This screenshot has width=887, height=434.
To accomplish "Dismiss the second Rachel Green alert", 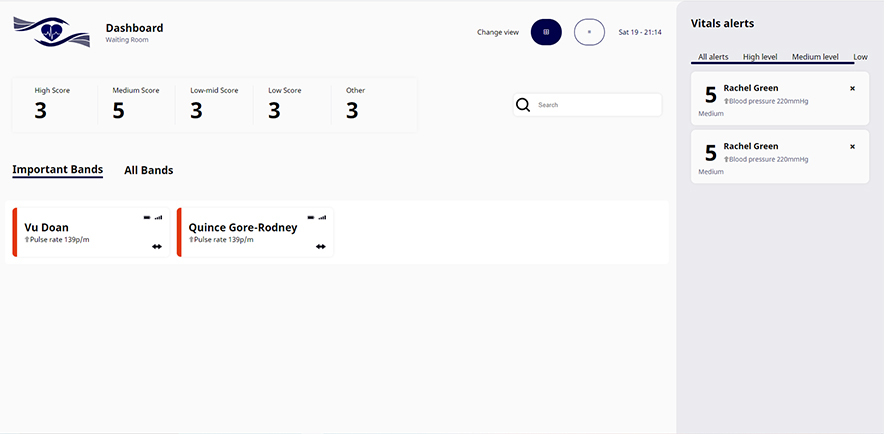I will [x=852, y=147].
